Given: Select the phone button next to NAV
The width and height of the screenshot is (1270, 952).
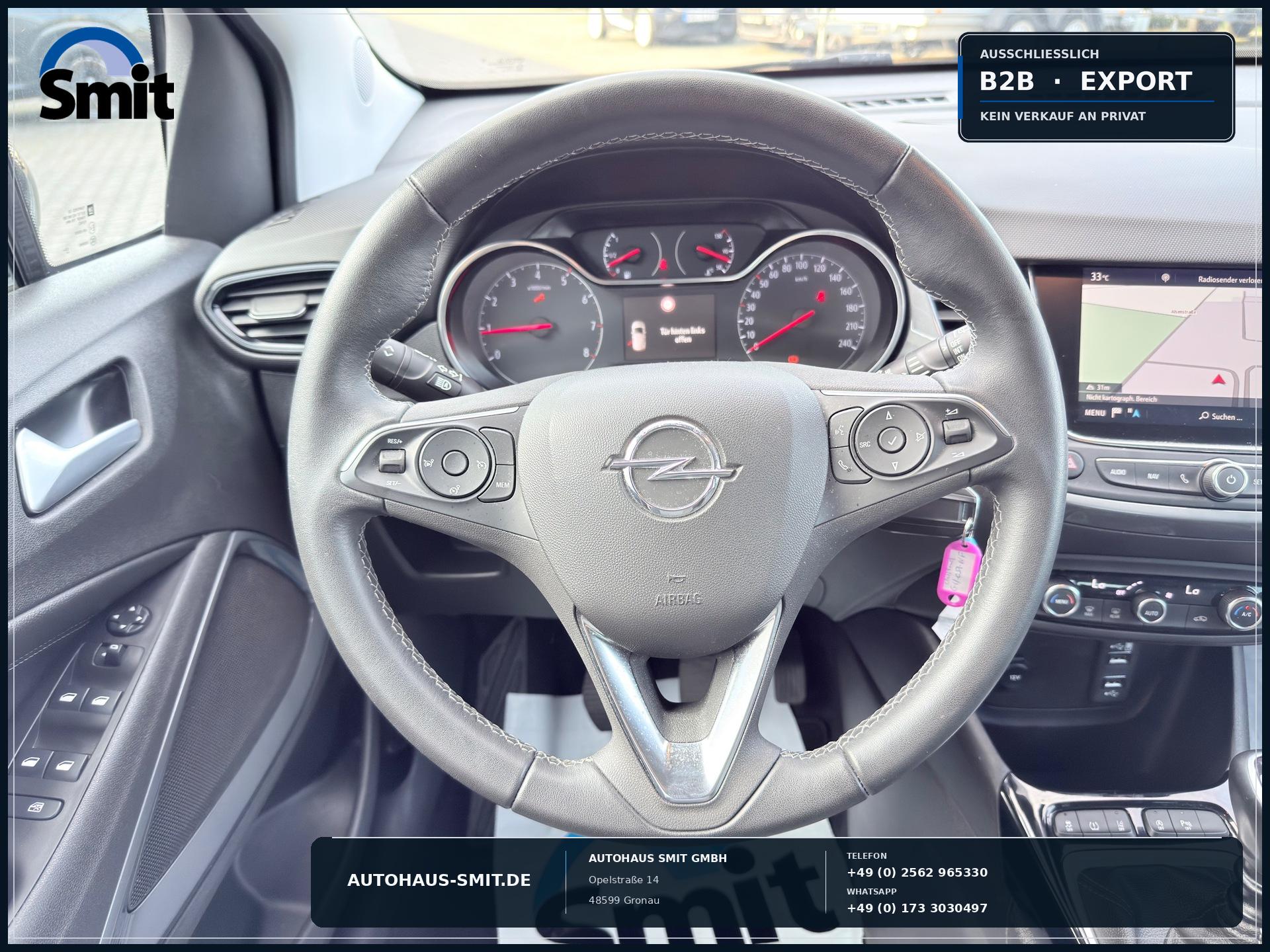Looking at the screenshot, I should click(1185, 479).
